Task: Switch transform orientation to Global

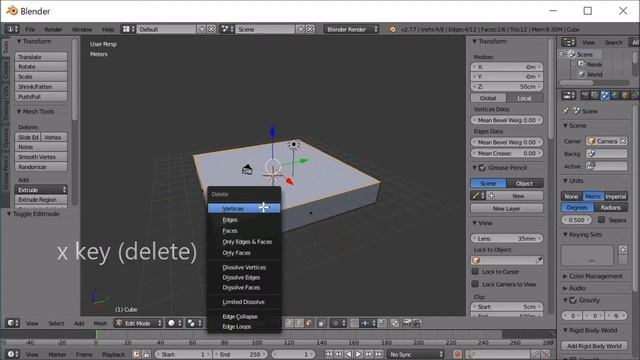Action: (488, 98)
